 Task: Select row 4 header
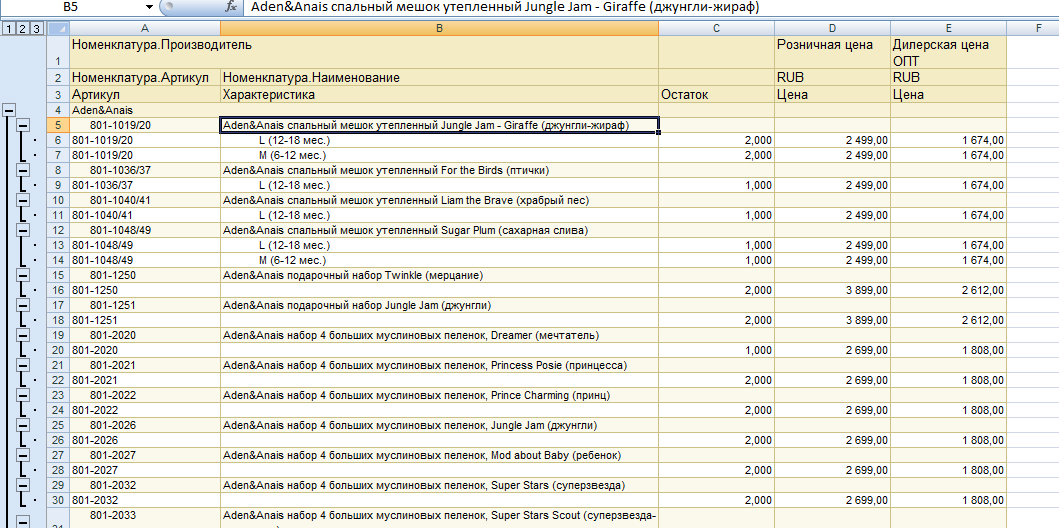pos(58,109)
